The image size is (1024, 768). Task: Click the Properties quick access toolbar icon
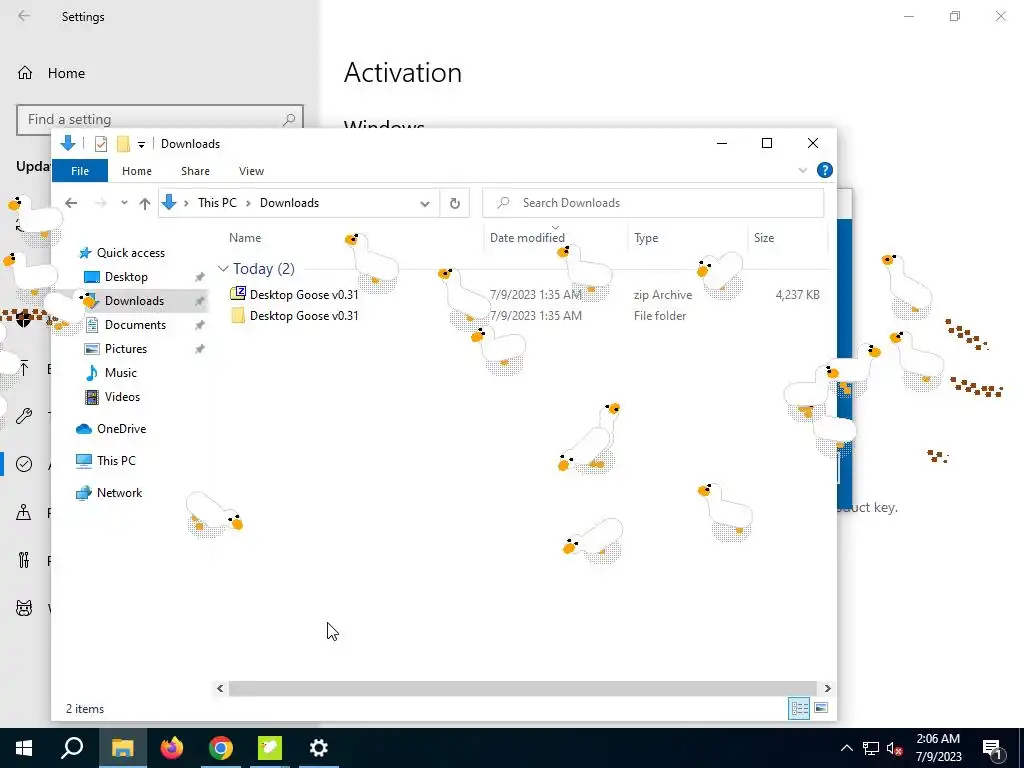pos(101,144)
